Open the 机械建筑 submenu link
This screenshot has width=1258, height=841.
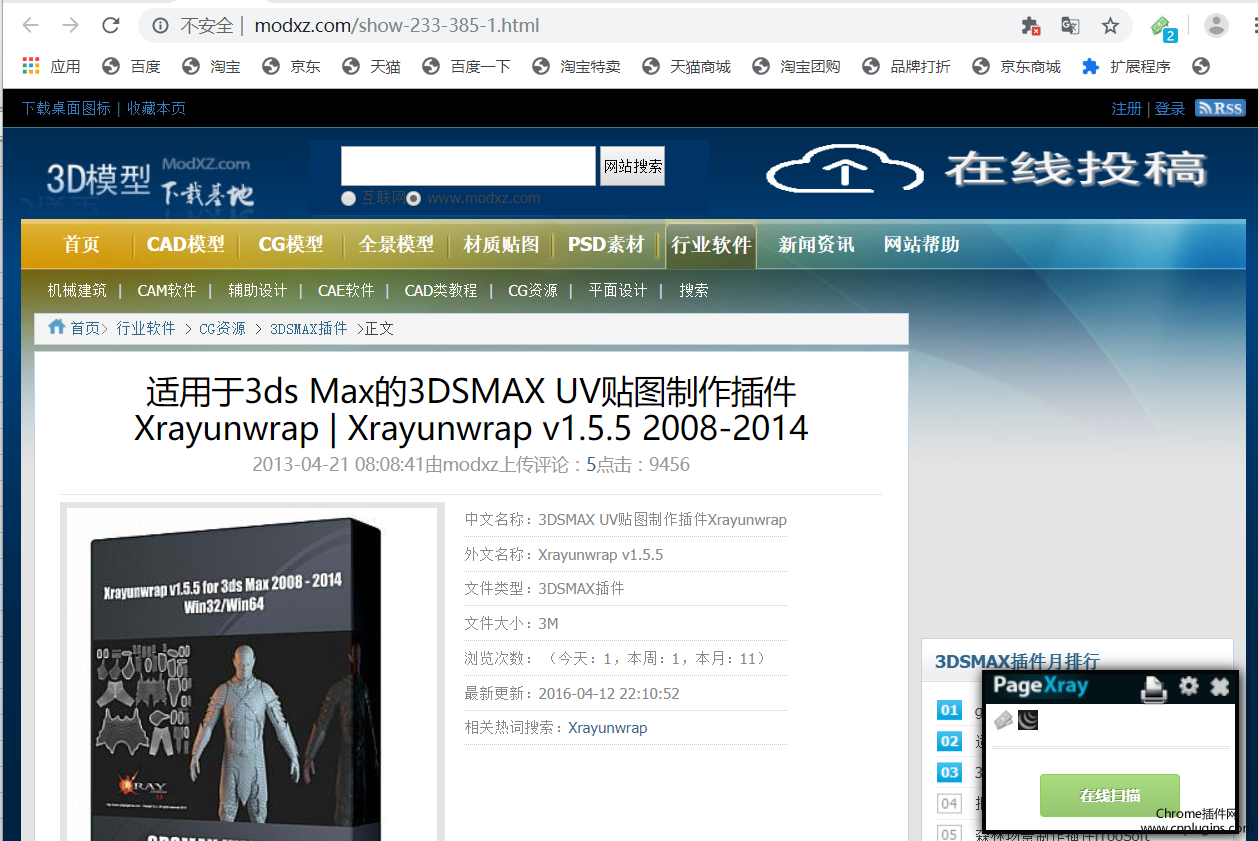pyautogui.click(x=77, y=290)
